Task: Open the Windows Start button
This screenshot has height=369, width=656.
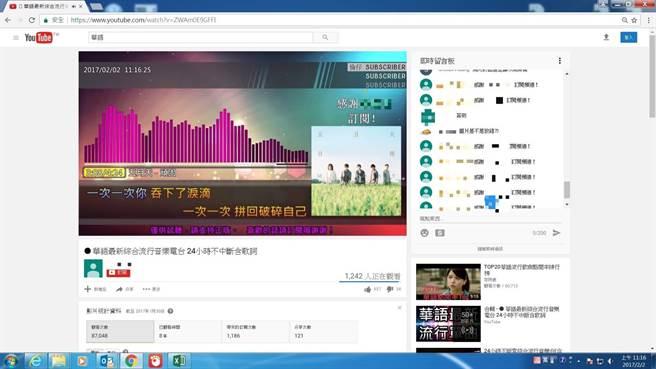Action: 10,361
